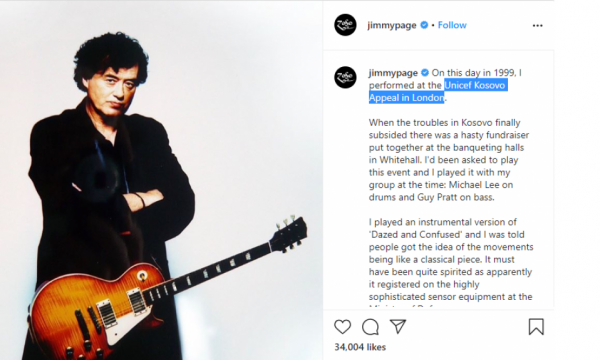Click the highlighted Unicef Kosovo Appeal text
Image resolution: width=600 pixels, height=360 pixels.
(438, 91)
